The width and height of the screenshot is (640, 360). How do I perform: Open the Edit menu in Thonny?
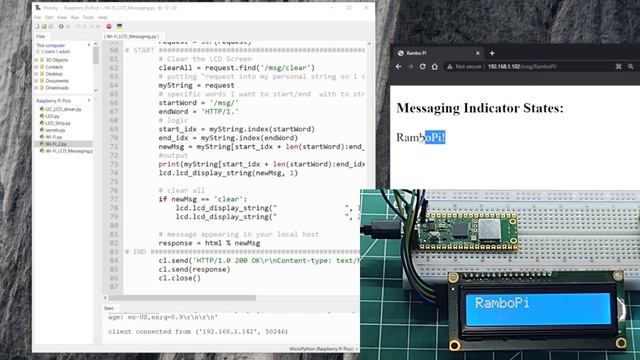(49, 18)
